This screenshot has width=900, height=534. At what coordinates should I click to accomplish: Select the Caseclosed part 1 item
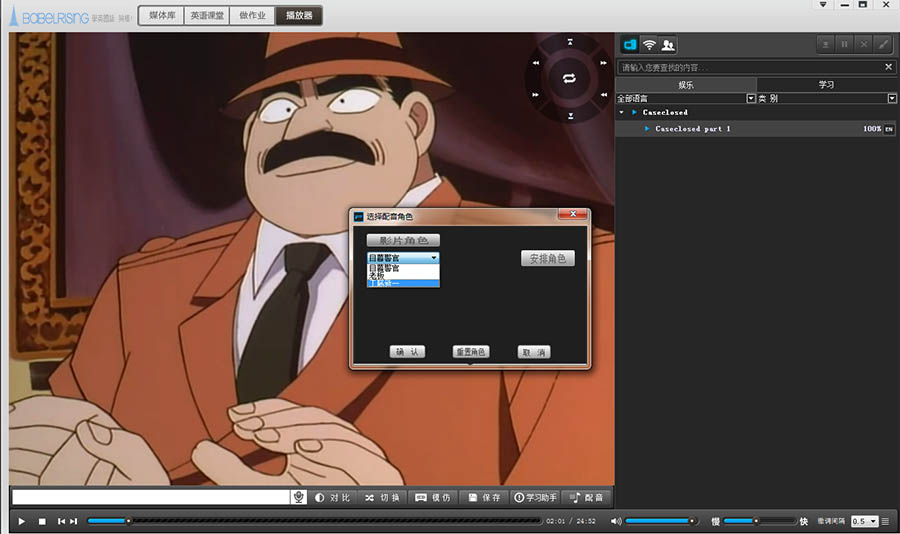pos(757,129)
